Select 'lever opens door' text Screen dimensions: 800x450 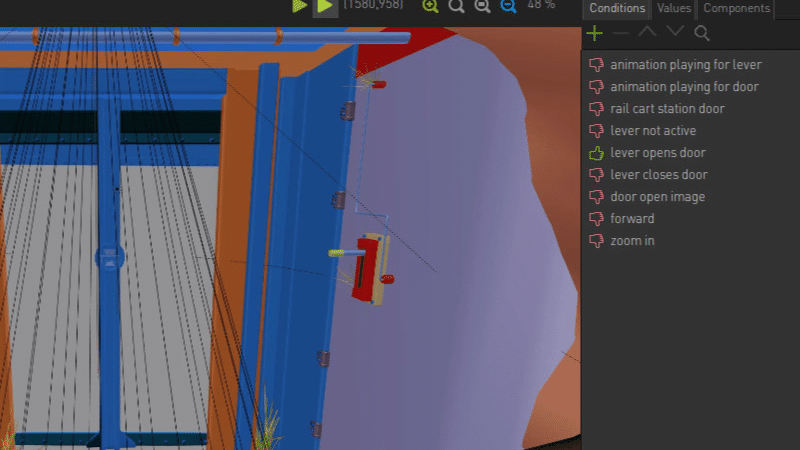click(658, 153)
